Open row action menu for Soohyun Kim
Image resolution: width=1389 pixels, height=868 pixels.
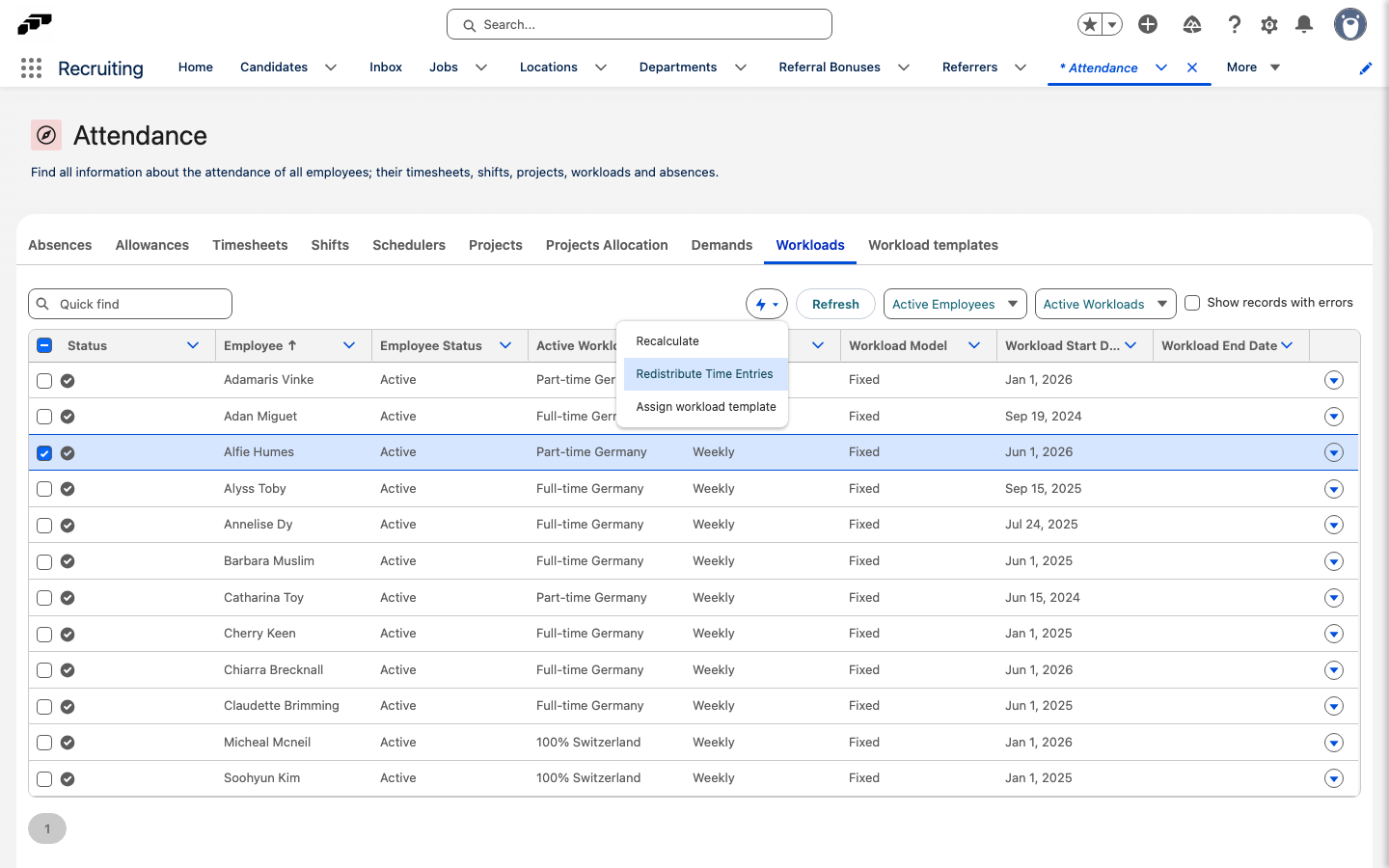[1334, 778]
